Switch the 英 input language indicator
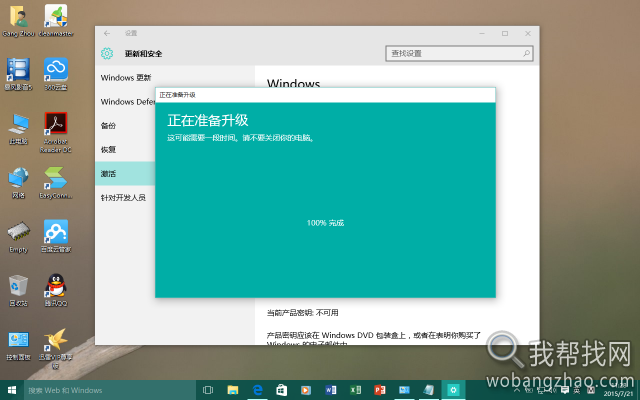Screen dimensions: 640x400 tap(578, 391)
